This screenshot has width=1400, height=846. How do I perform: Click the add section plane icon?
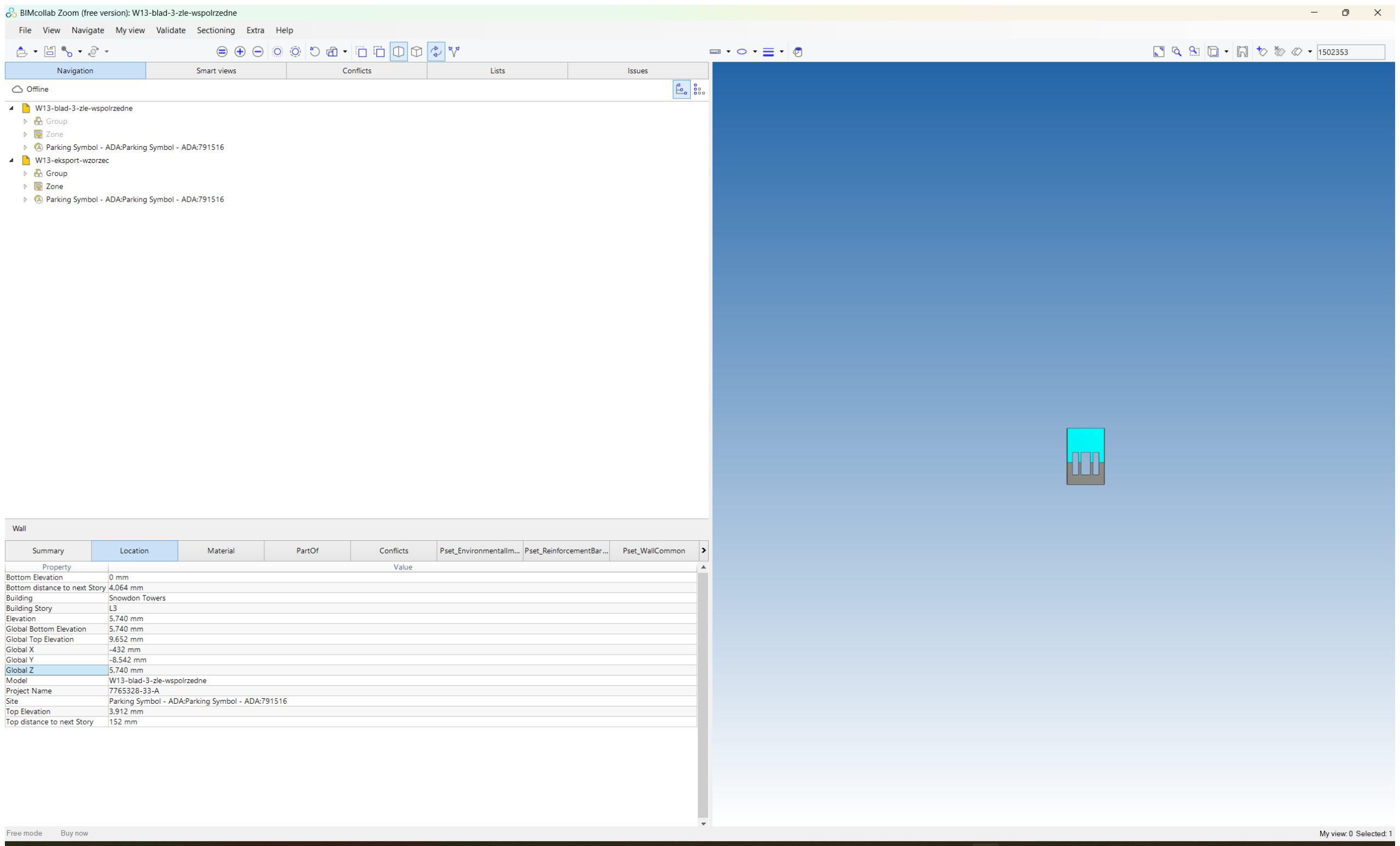tap(1262, 52)
